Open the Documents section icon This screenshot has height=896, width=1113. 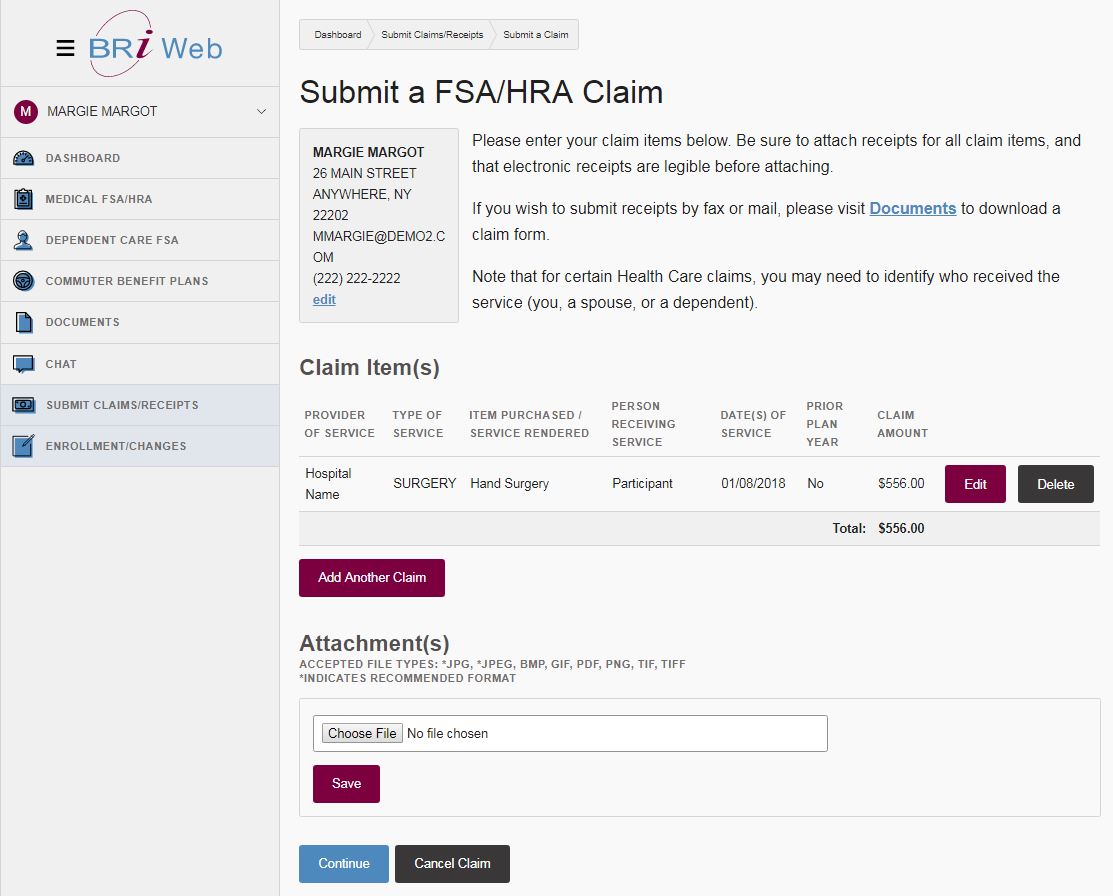24,322
